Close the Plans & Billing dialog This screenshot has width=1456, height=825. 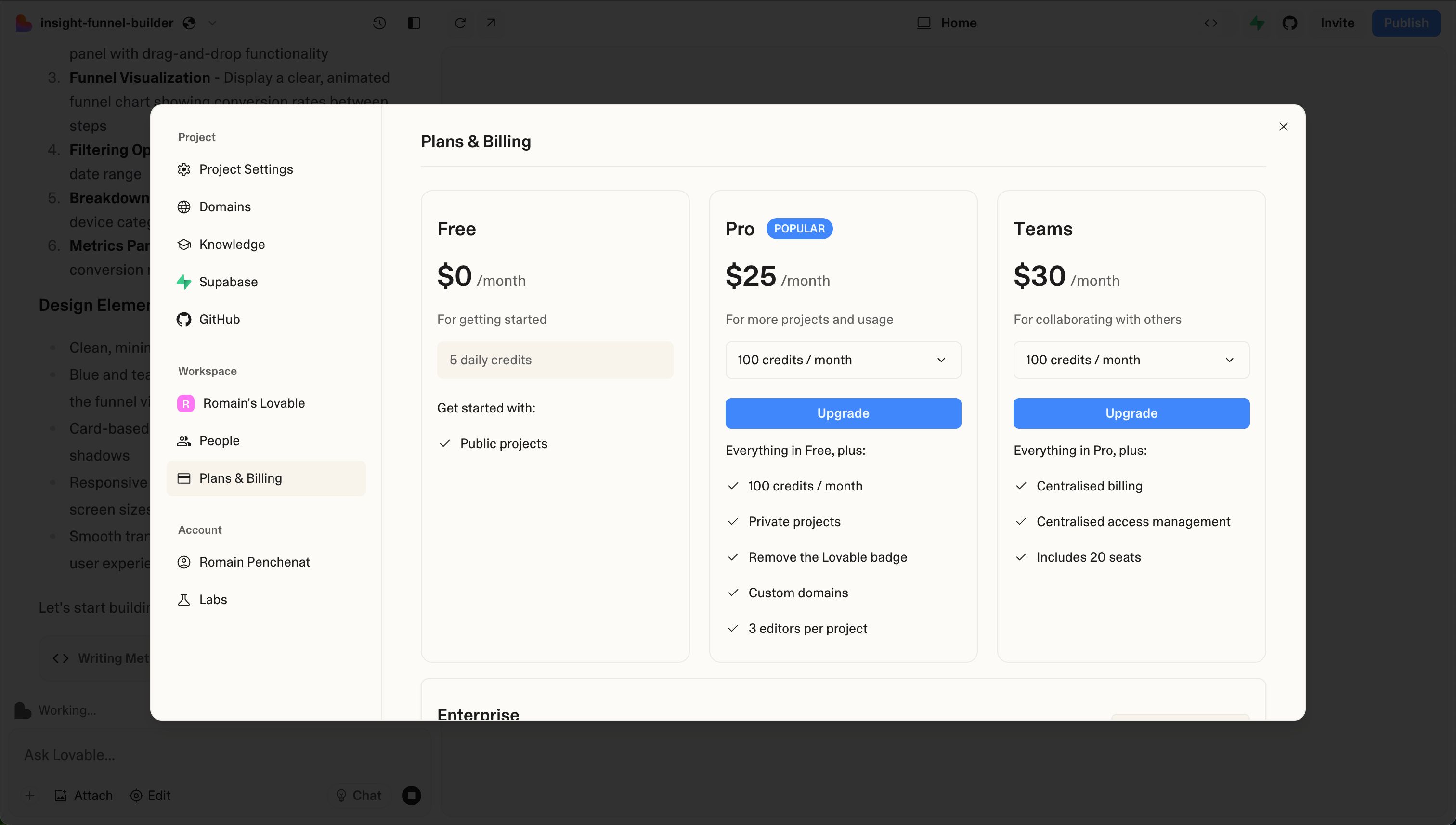pos(1283,127)
